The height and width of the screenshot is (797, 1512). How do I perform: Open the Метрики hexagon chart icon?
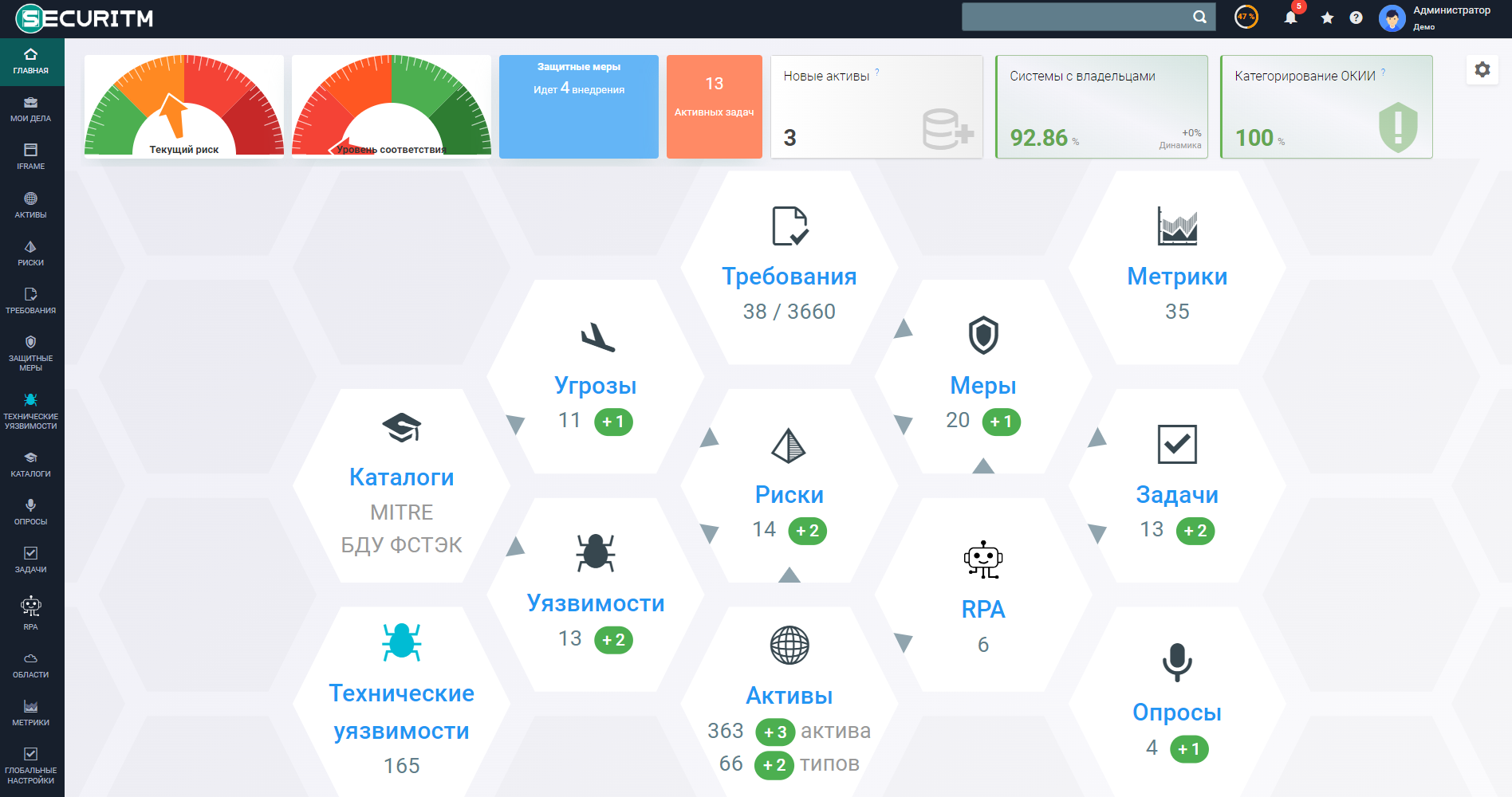[x=1177, y=226]
